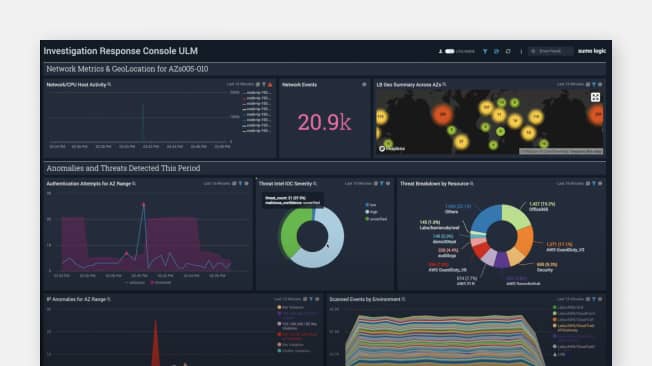Click the filter icon on Threat Intel IOC Severity

pyautogui.click(x=382, y=183)
